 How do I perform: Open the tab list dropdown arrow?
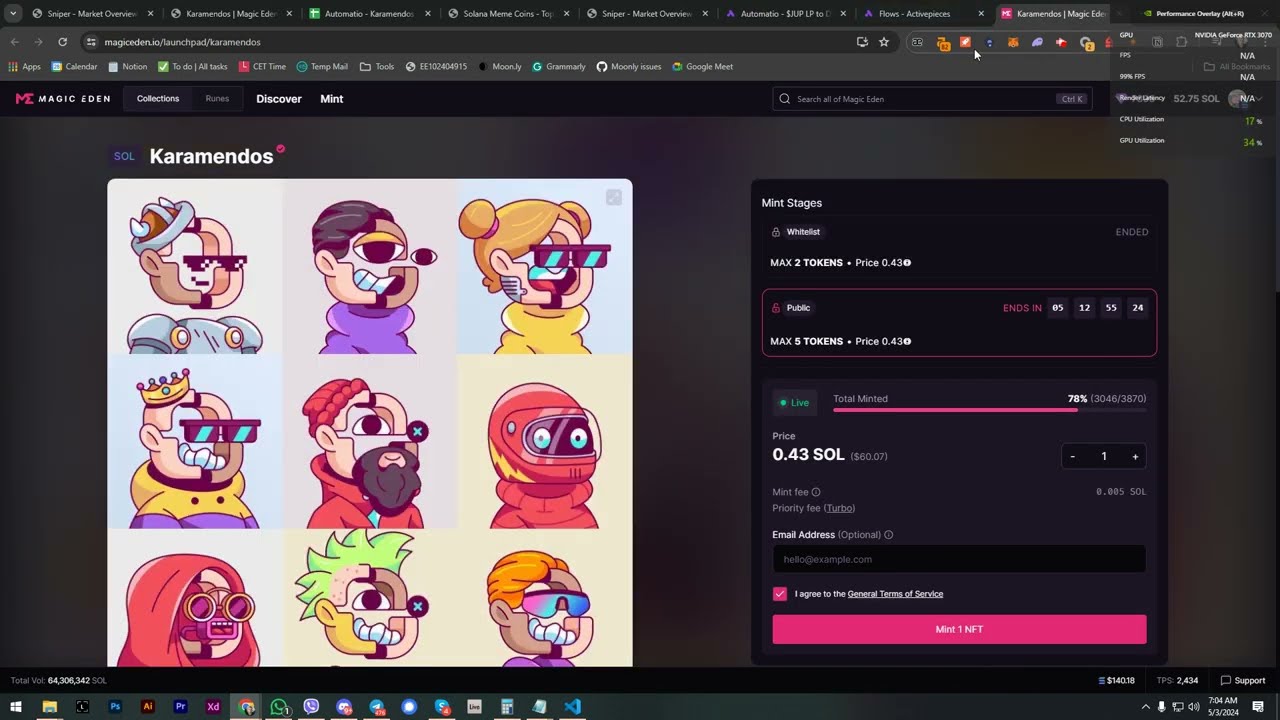13,14
